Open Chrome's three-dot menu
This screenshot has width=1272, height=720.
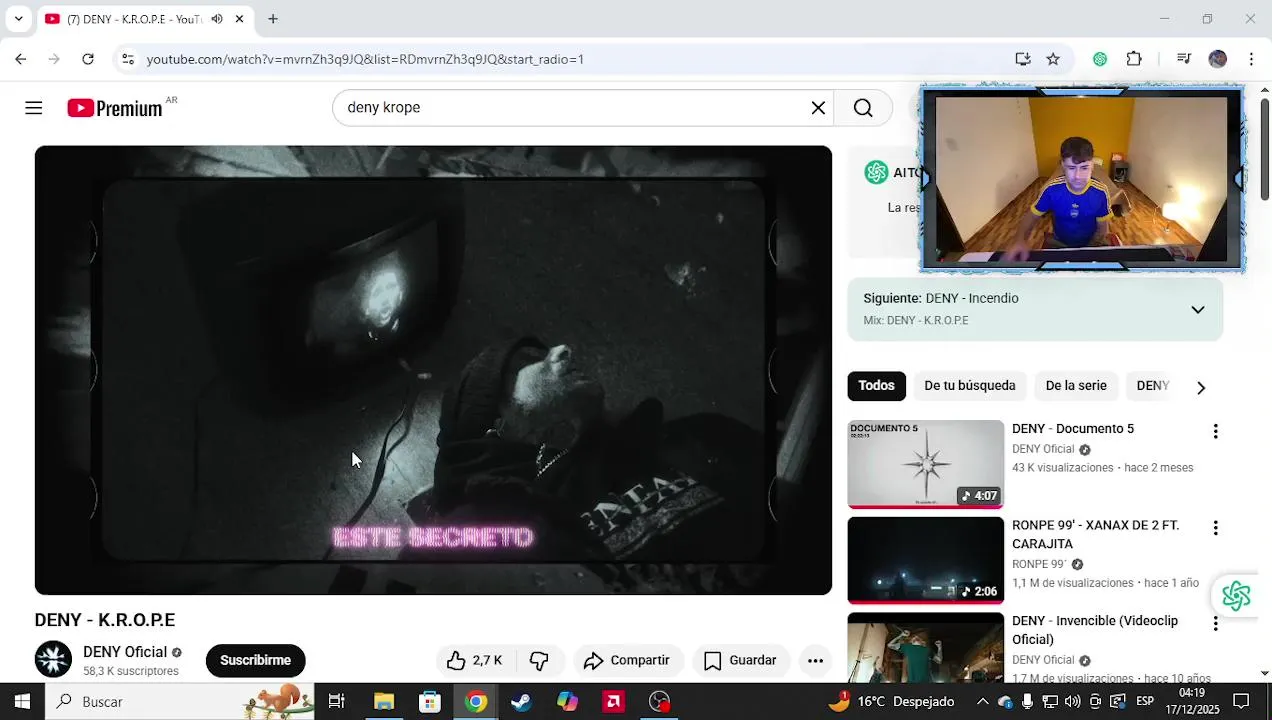[1251, 59]
